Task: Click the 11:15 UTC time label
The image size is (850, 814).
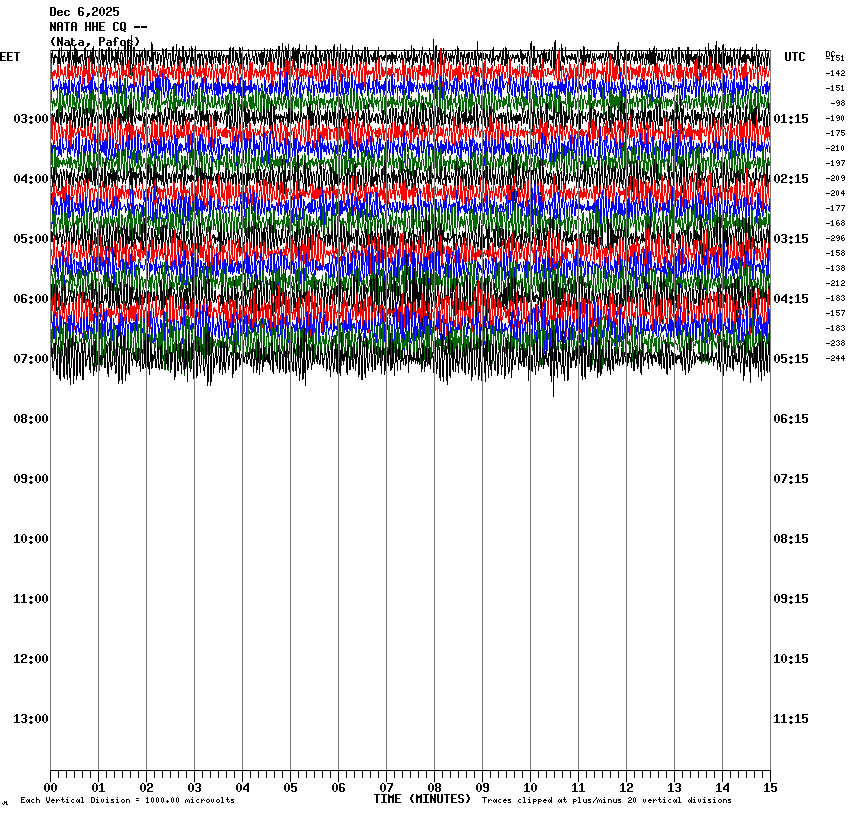Action: click(x=791, y=719)
